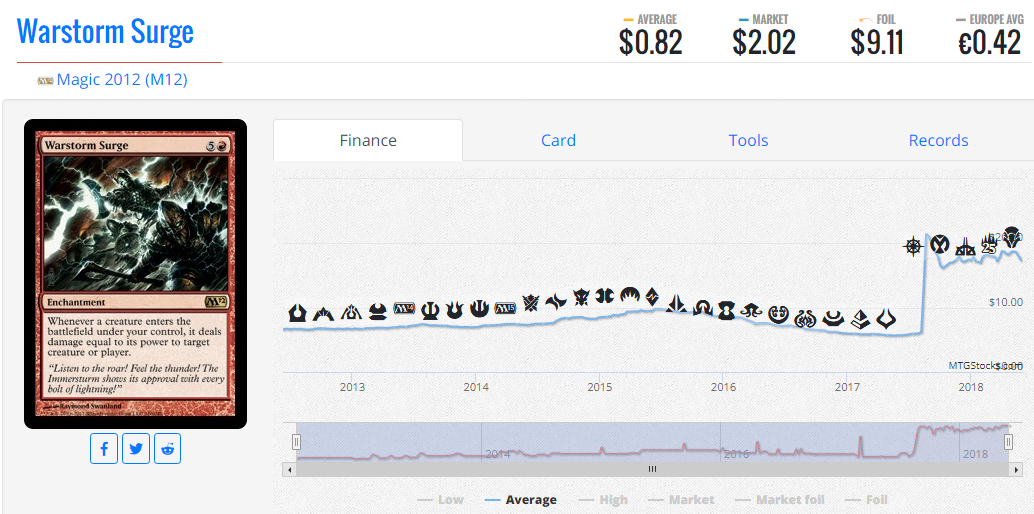The height and width of the screenshot is (514, 1034).
Task: Click the three-towers set symbol before Masters 25
Action: coord(965,247)
